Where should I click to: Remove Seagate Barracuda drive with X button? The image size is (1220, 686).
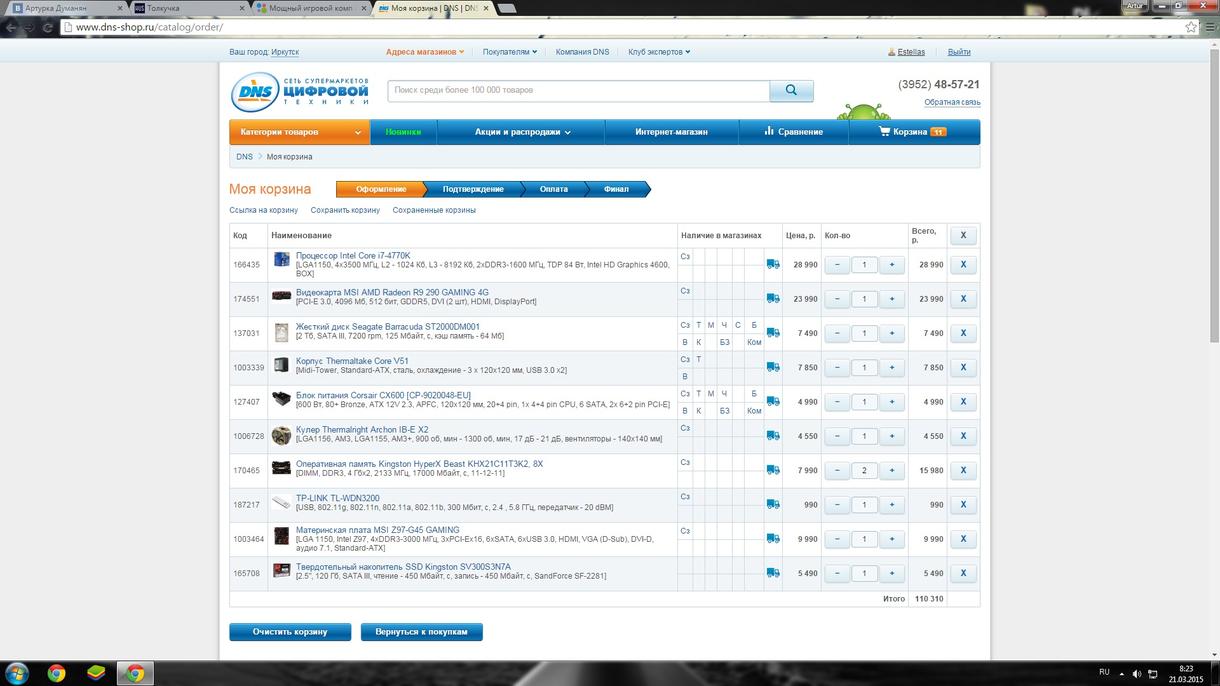click(x=963, y=333)
